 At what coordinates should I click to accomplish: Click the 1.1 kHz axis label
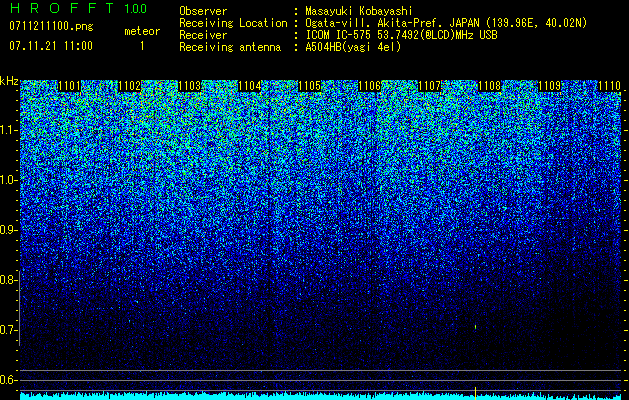tap(8, 130)
